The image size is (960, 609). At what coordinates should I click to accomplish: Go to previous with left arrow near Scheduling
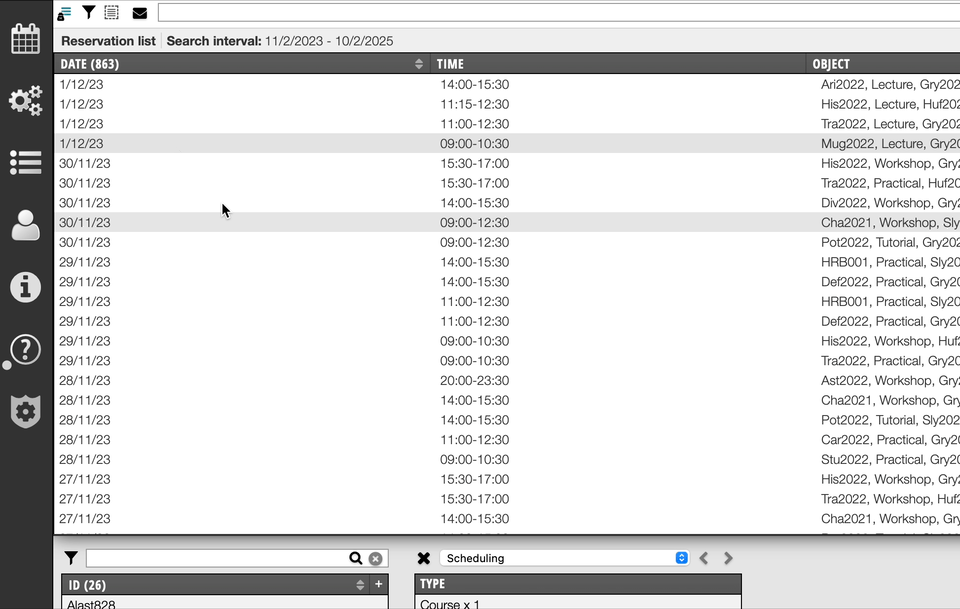tap(704, 558)
